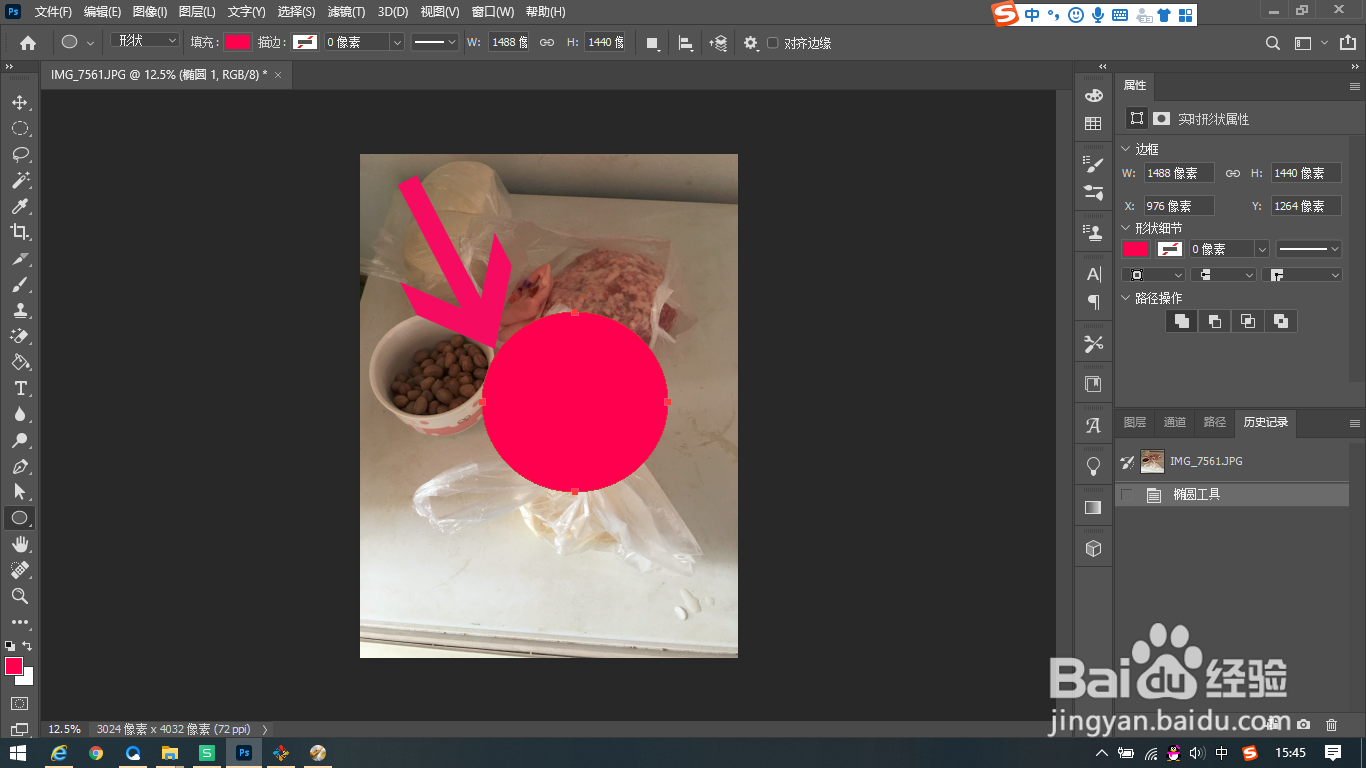Open the search magnifier in options bar
This screenshot has height=768, width=1366.
pos(1273,43)
